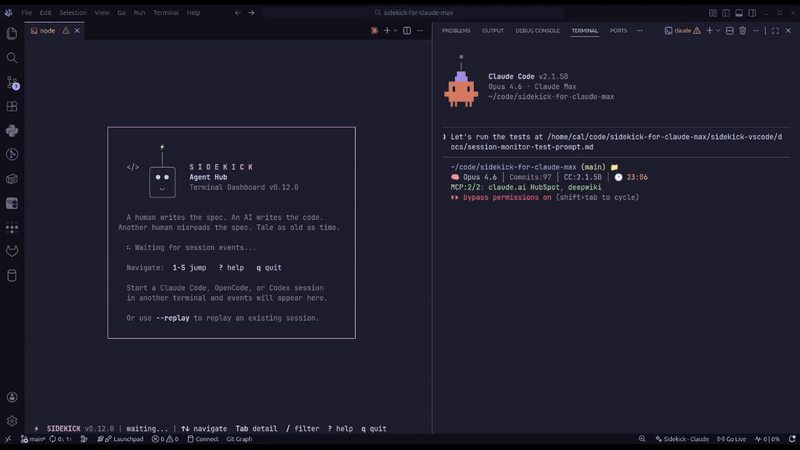The height and width of the screenshot is (450, 800).
Task: Open the Terminal menu
Action: point(166,13)
